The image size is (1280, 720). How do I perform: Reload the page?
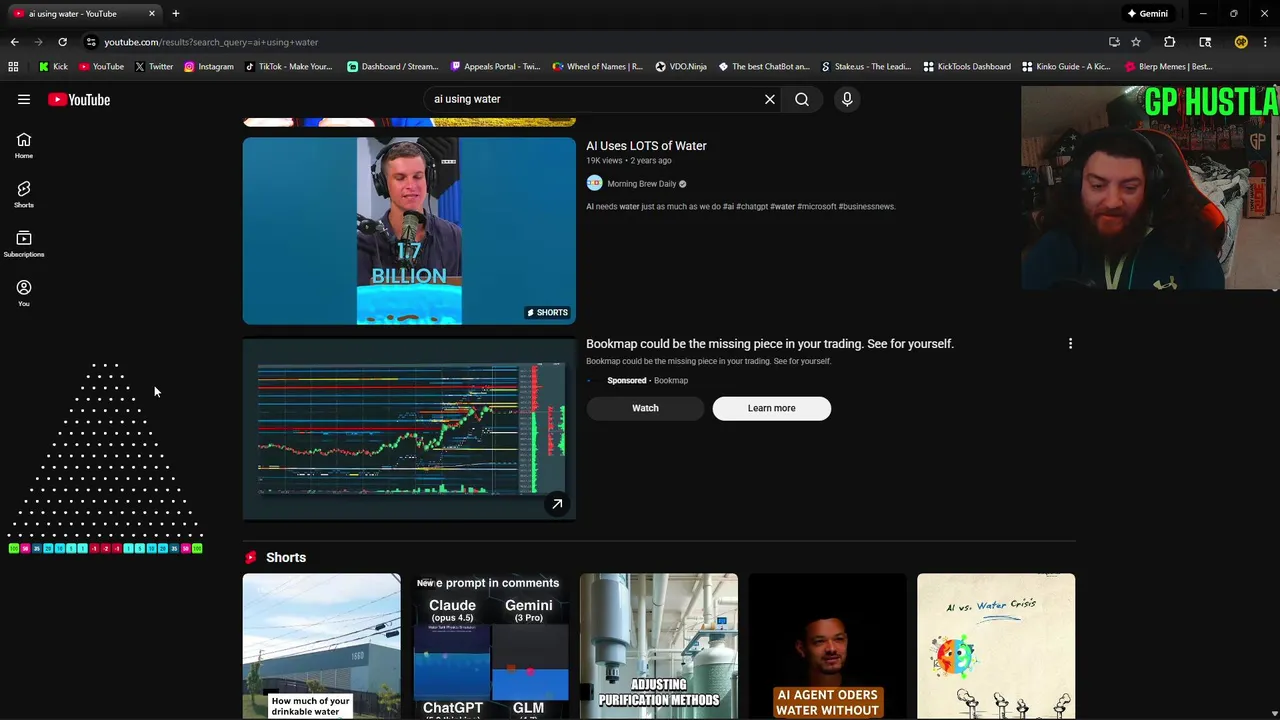tap(62, 42)
